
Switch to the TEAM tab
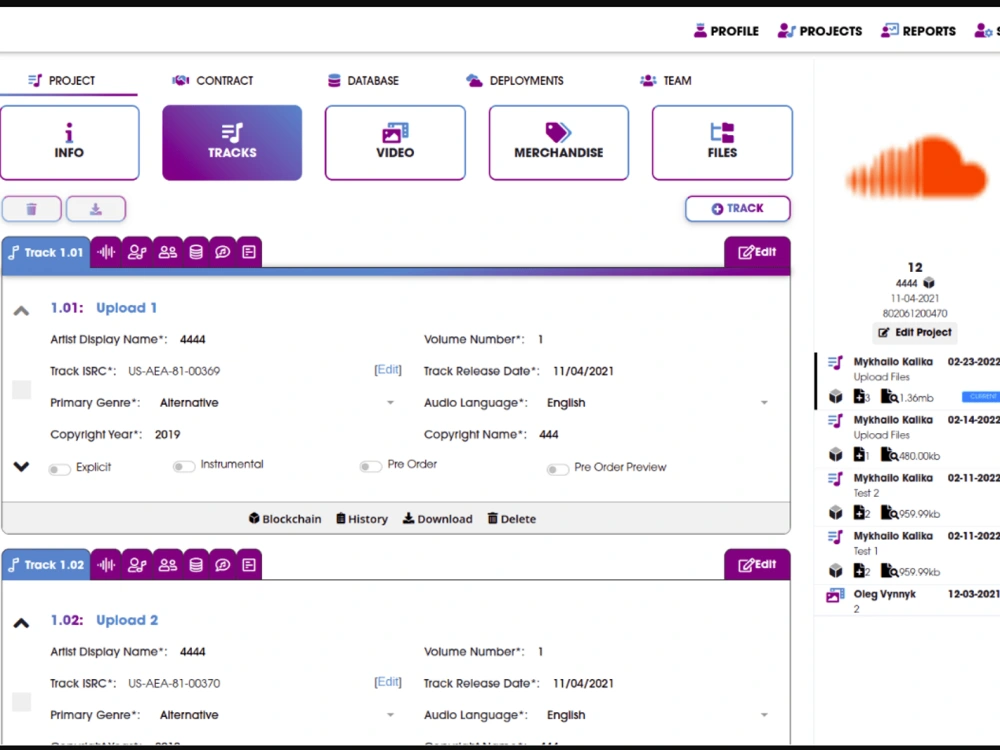tap(665, 80)
